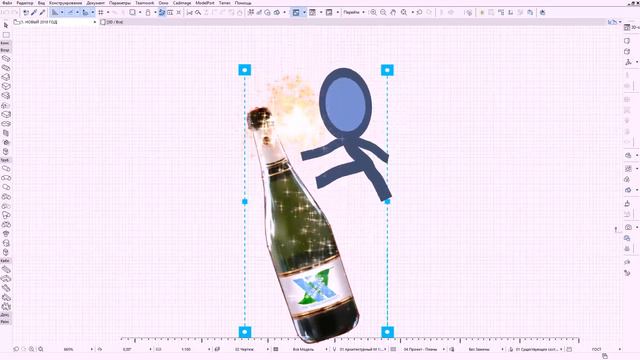Image resolution: width=640 pixels, height=360 pixels.
Task: Click the top-left selection handle of the image
Action: [245, 70]
